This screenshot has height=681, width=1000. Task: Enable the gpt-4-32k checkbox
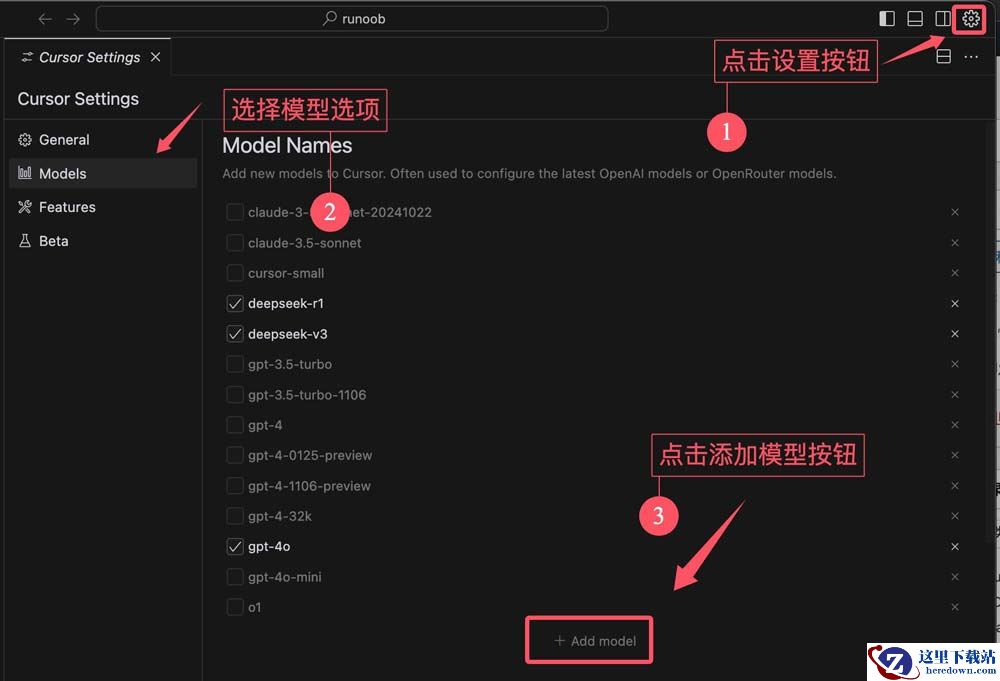point(235,516)
